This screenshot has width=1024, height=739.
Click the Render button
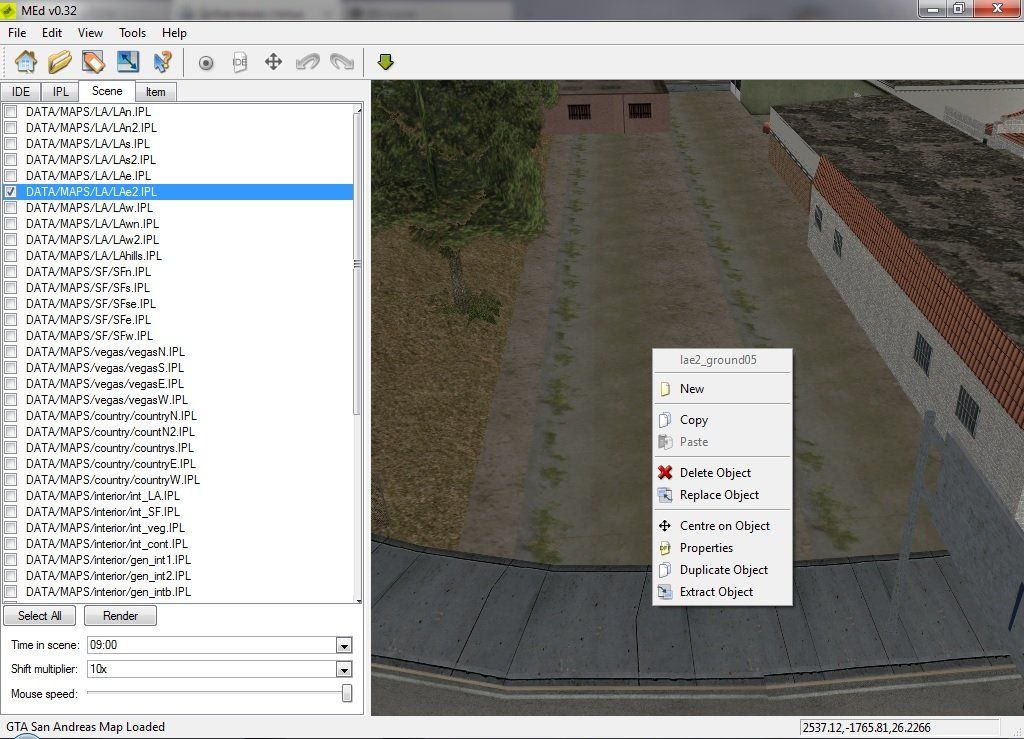click(120, 616)
